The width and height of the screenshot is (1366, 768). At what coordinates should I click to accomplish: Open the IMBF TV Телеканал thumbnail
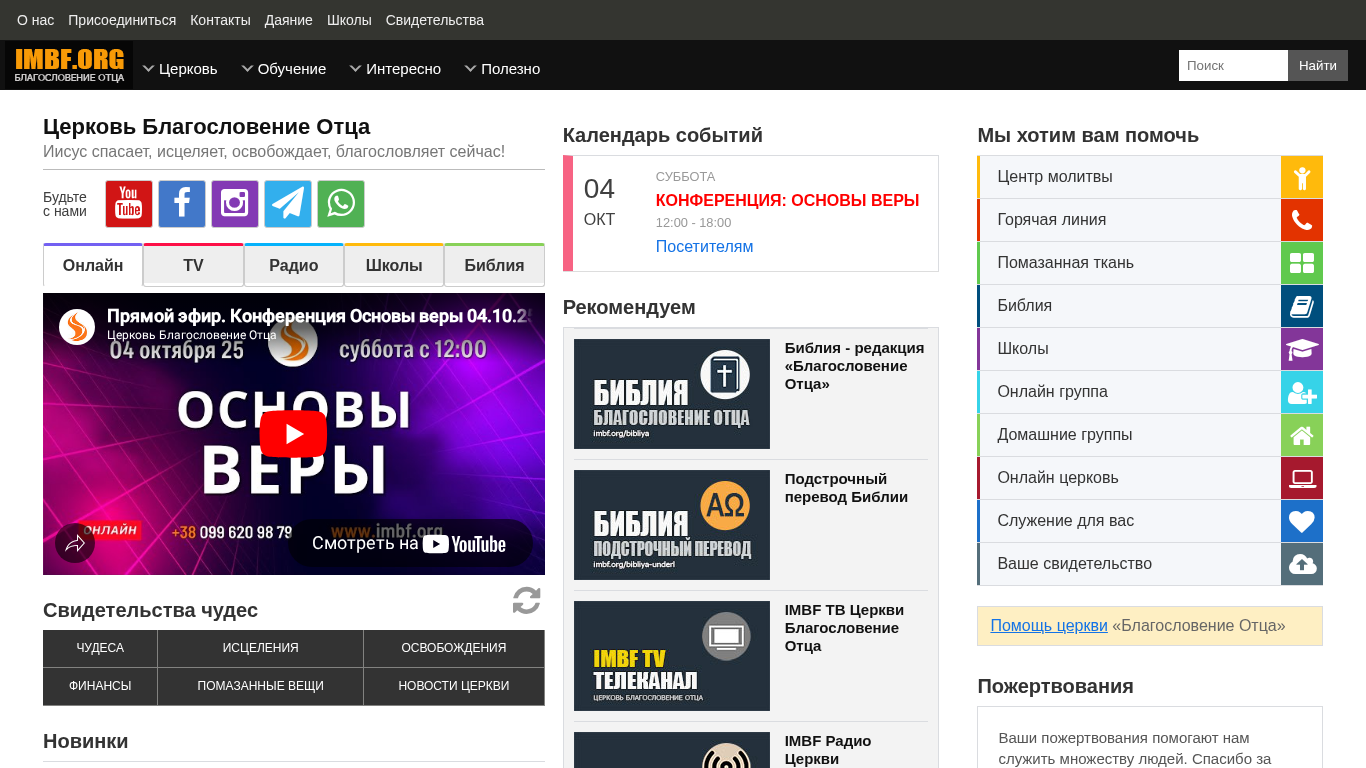672,656
